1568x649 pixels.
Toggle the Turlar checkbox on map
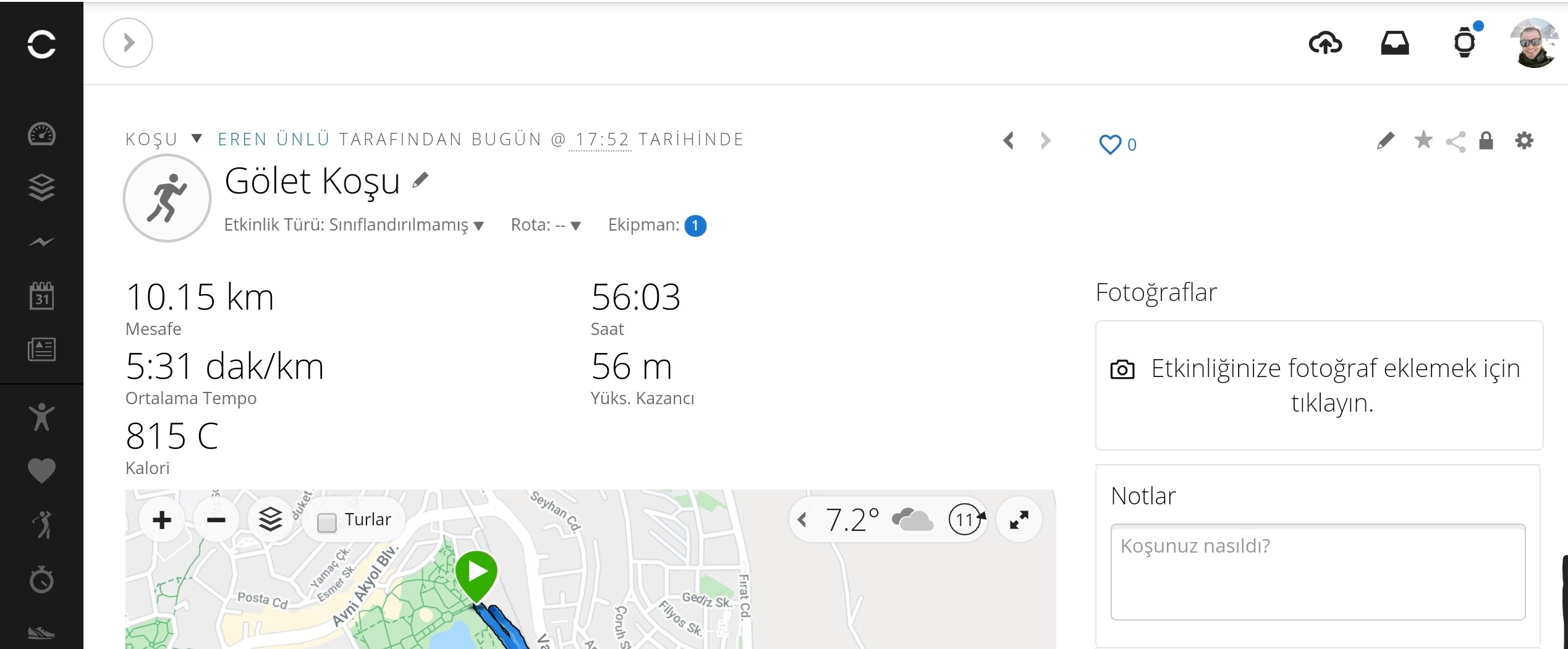(x=326, y=522)
